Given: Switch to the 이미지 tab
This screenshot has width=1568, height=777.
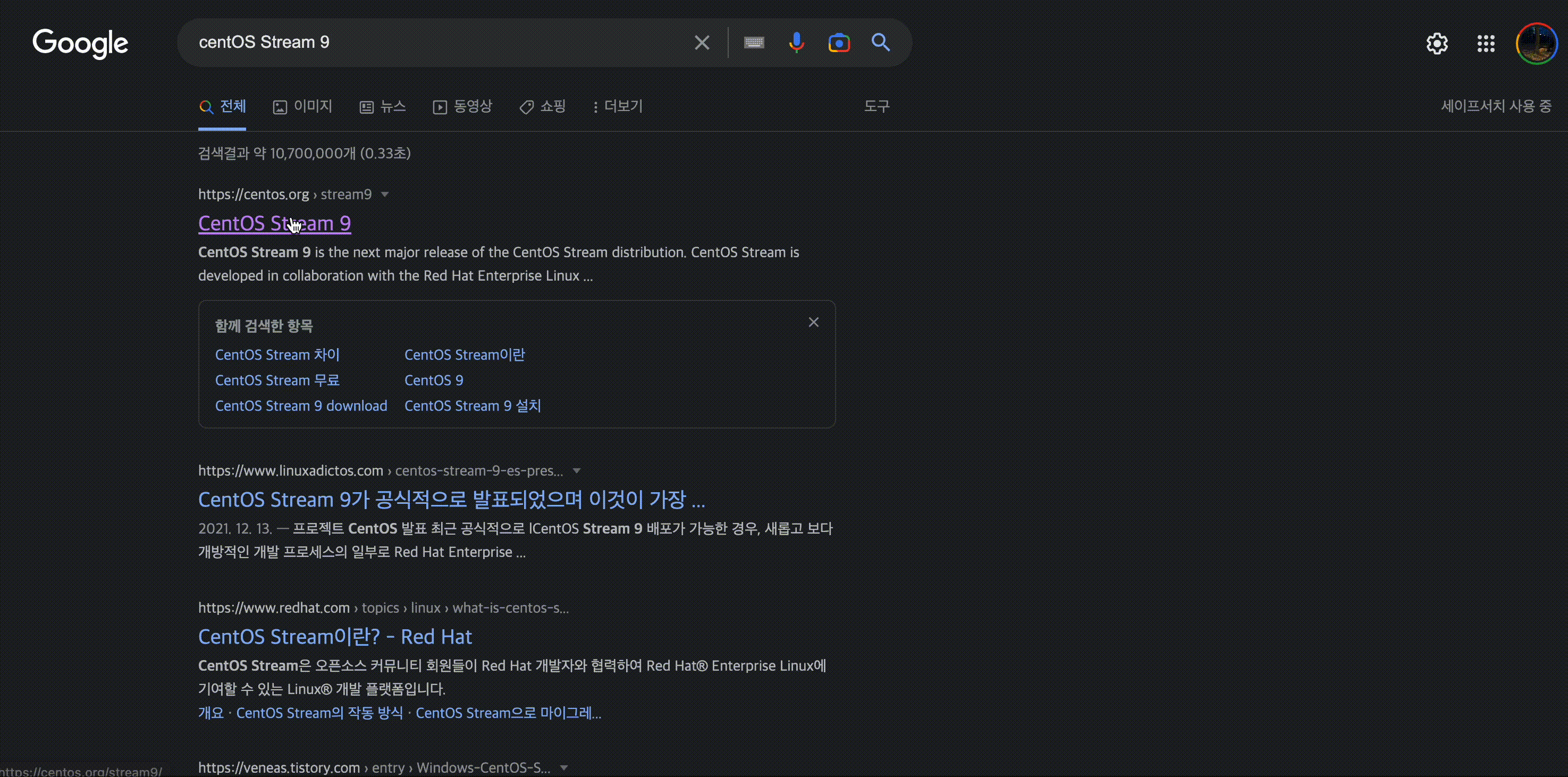Looking at the screenshot, I should point(302,106).
